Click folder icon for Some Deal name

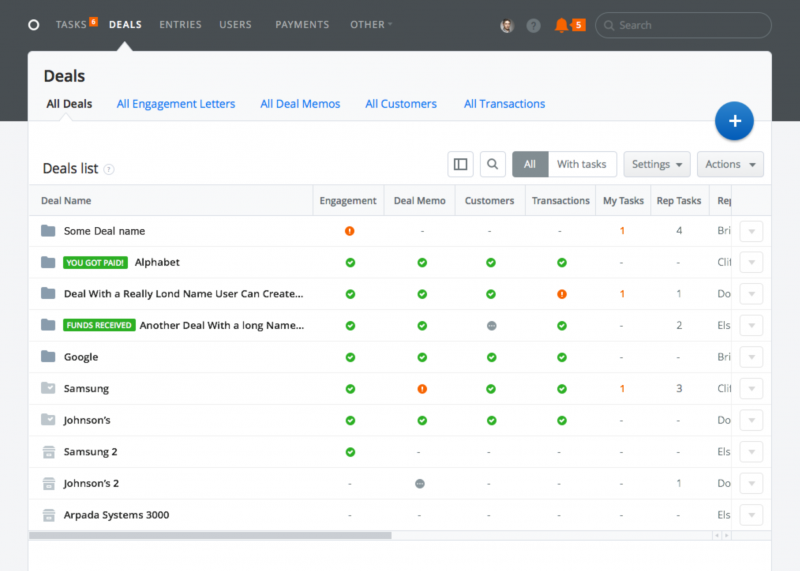click(x=48, y=231)
